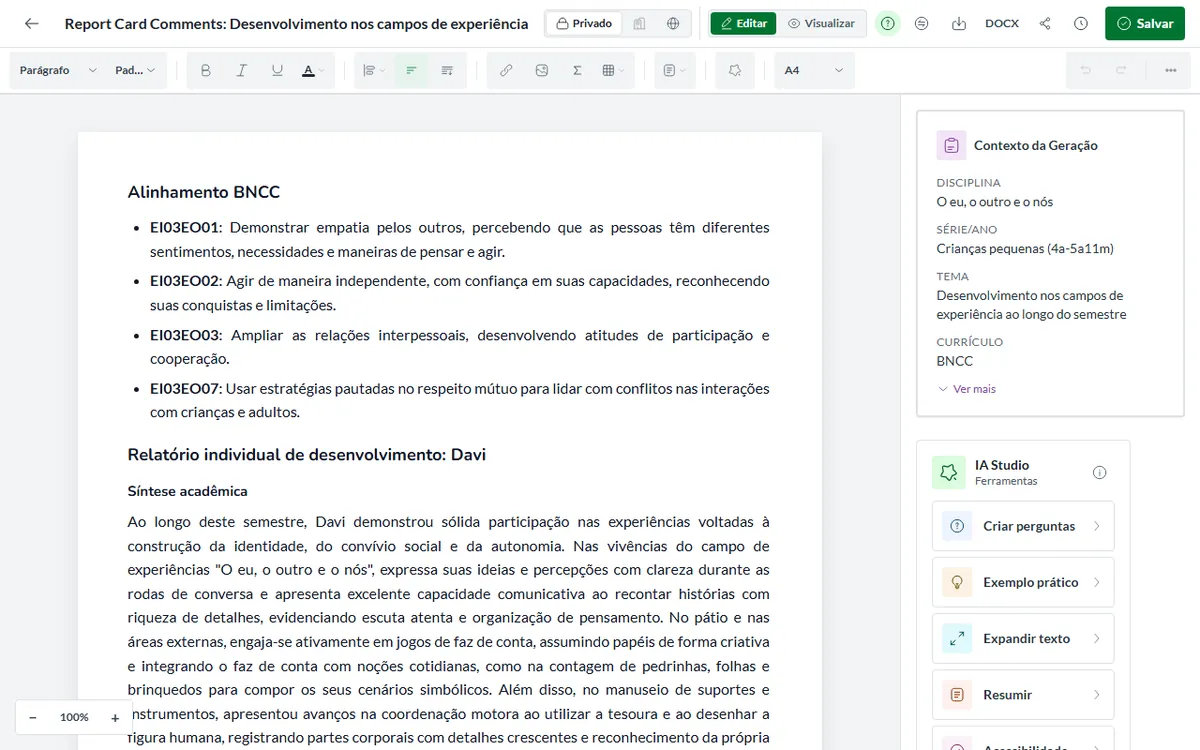
Task: Click the document title Report Card Comments
Action: tap(296, 23)
